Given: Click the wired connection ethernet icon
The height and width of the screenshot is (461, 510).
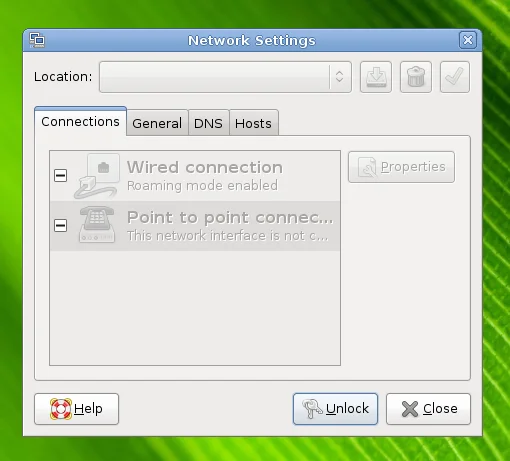Looking at the screenshot, I should 97,176.
